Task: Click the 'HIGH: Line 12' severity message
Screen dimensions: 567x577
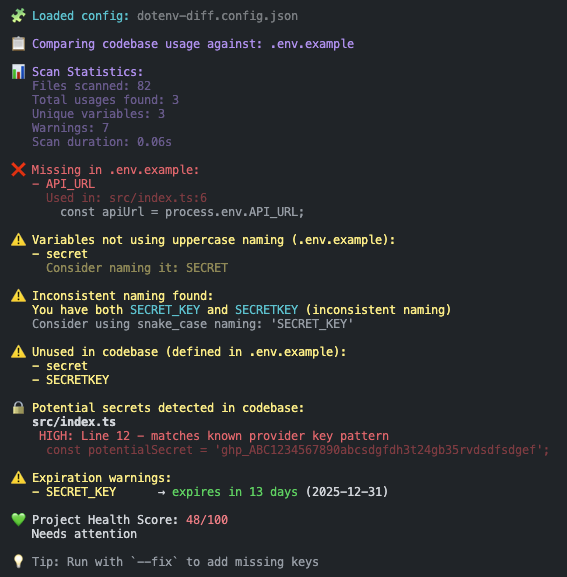Action: coord(214,436)
